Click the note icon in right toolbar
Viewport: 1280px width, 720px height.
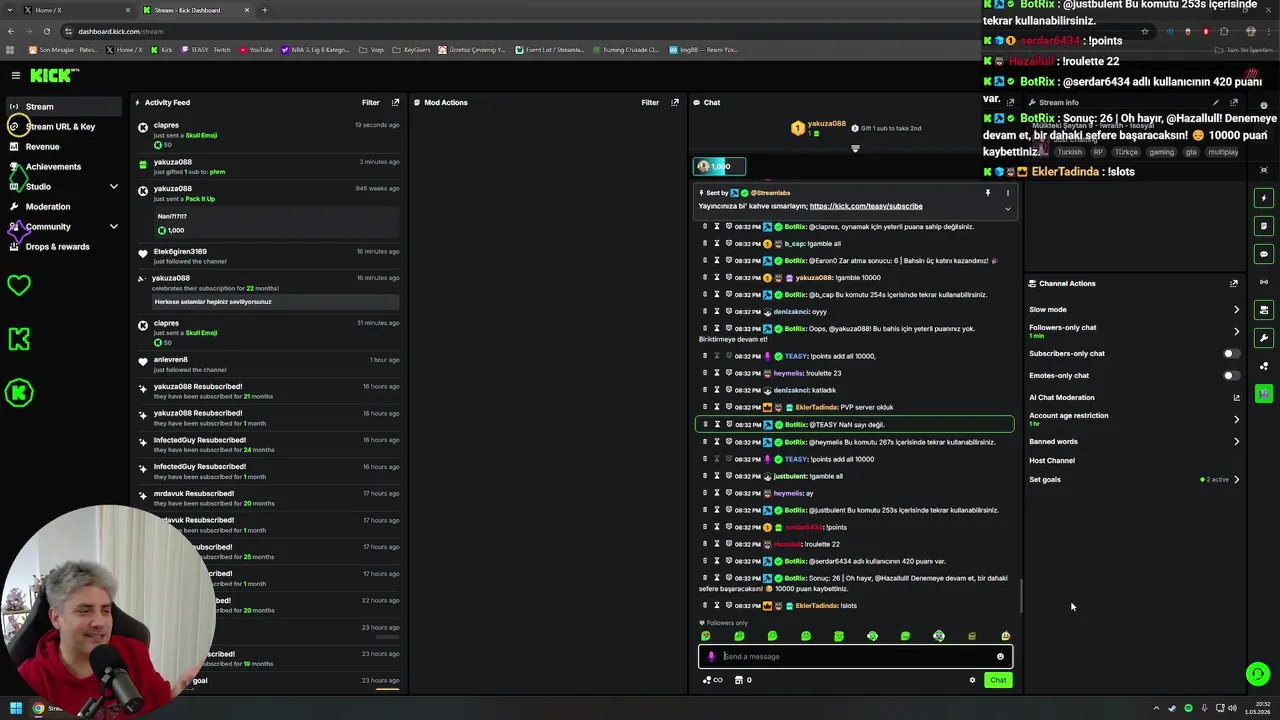[1264, 226]
